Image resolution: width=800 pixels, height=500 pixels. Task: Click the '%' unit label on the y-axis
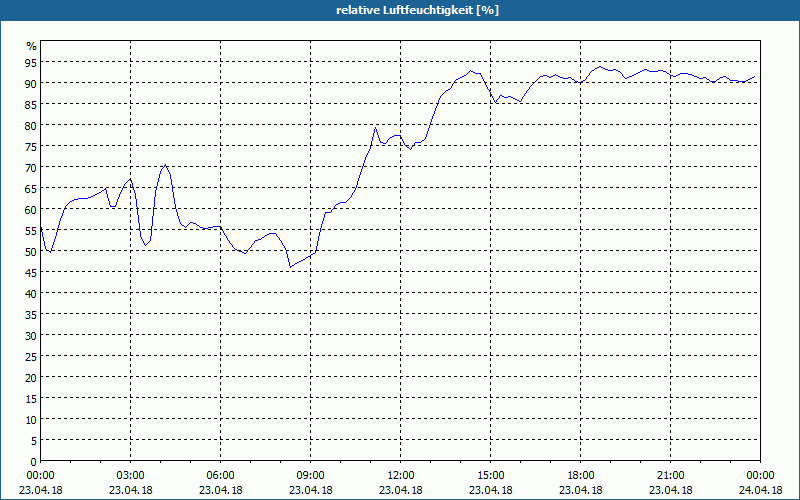[x=32, y=46]
